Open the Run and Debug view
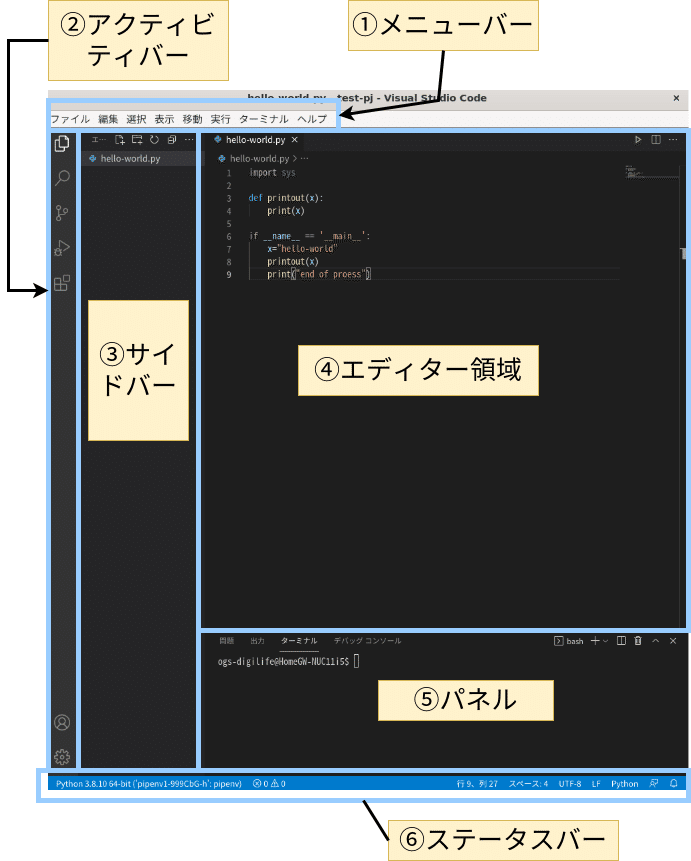The width and height of the screenshot is (691, 861). (62, 248)
